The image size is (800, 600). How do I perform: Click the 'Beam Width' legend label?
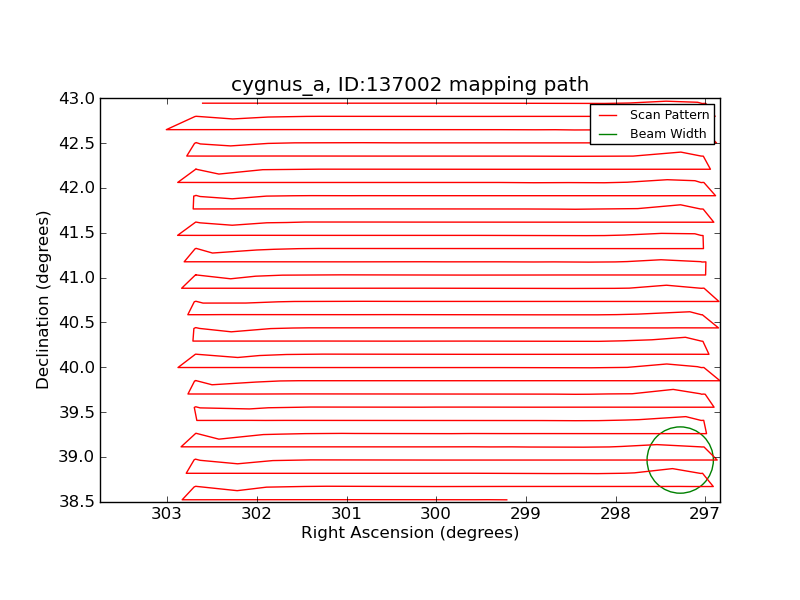click(x=668, y=134)
